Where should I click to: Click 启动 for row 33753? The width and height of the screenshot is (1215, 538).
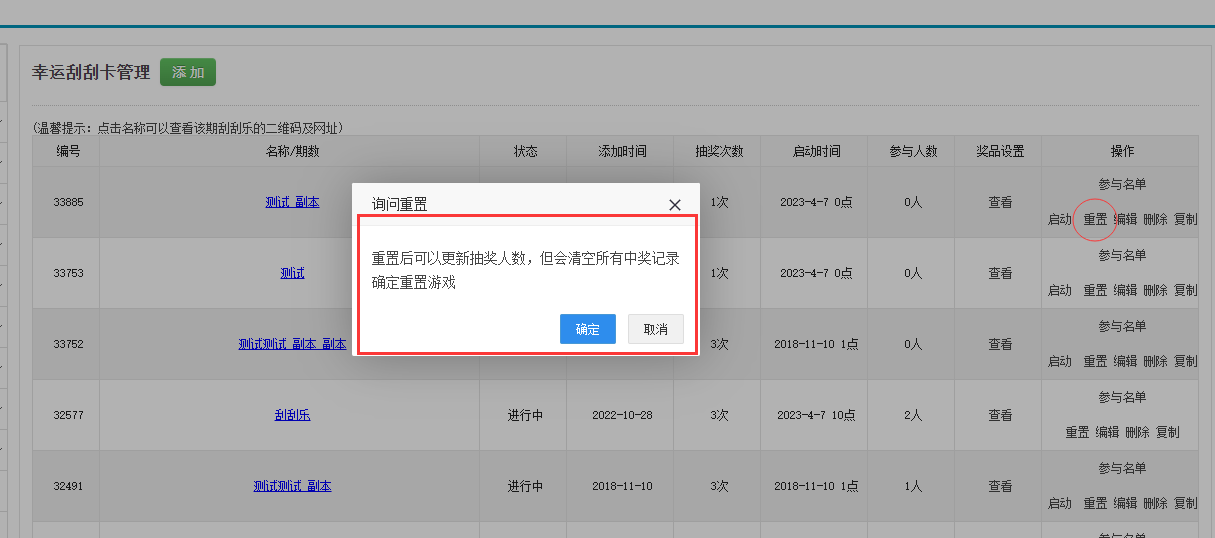coord(1060,290)
